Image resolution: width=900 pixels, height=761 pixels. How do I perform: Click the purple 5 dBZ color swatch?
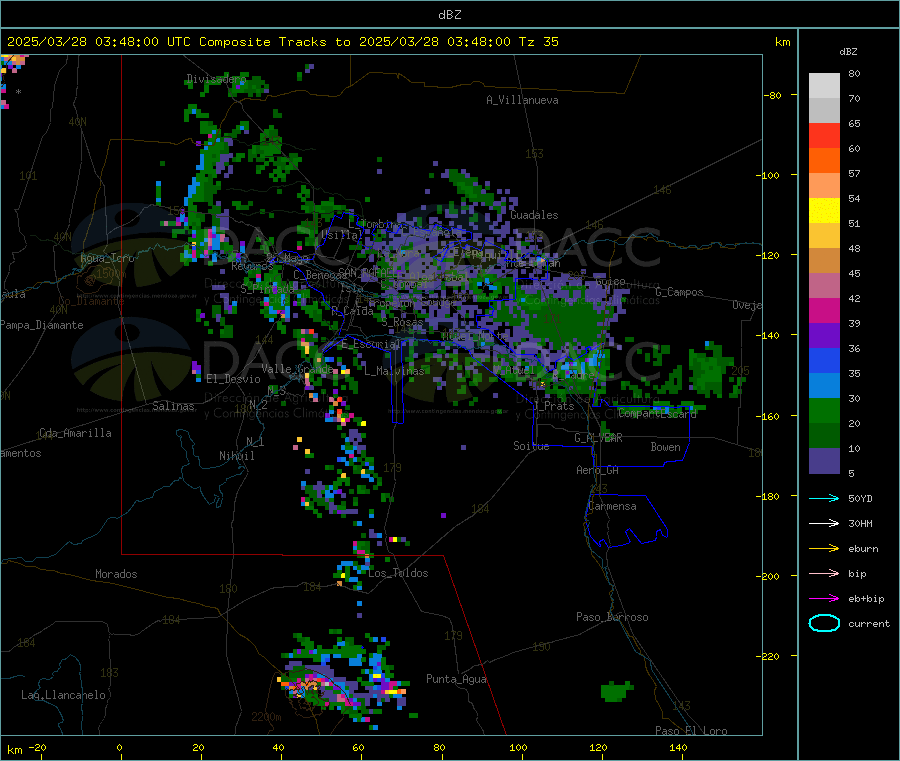(x=824, y=461)
